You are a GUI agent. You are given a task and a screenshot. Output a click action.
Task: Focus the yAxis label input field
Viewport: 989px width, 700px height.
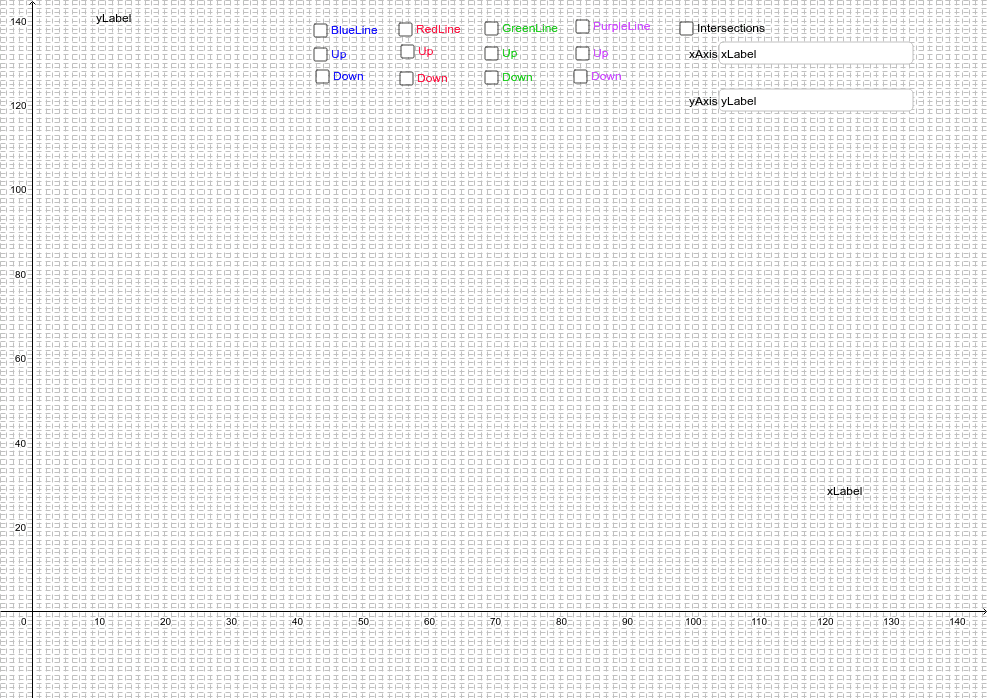(816, 101)
